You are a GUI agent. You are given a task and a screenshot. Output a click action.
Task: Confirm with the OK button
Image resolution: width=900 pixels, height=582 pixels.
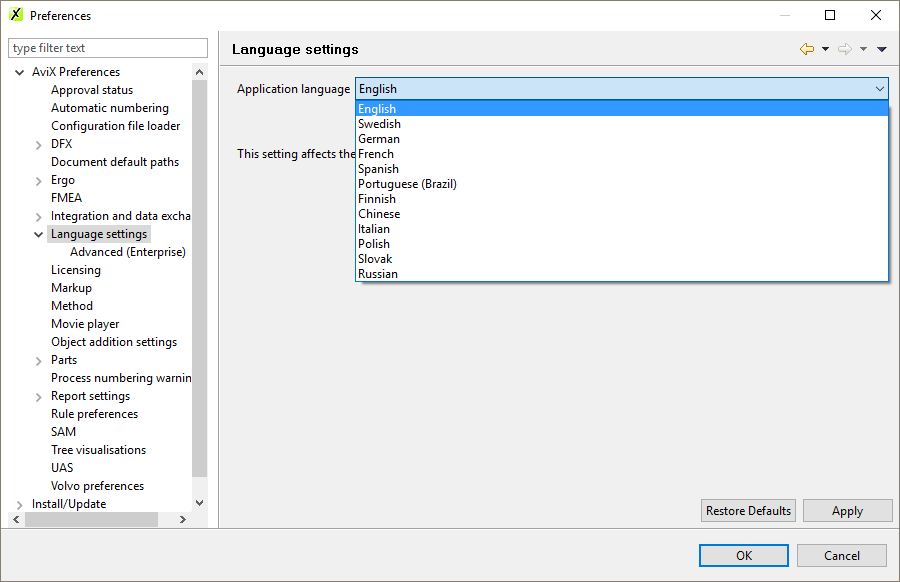pyautogui.click(x=744, y=556)
